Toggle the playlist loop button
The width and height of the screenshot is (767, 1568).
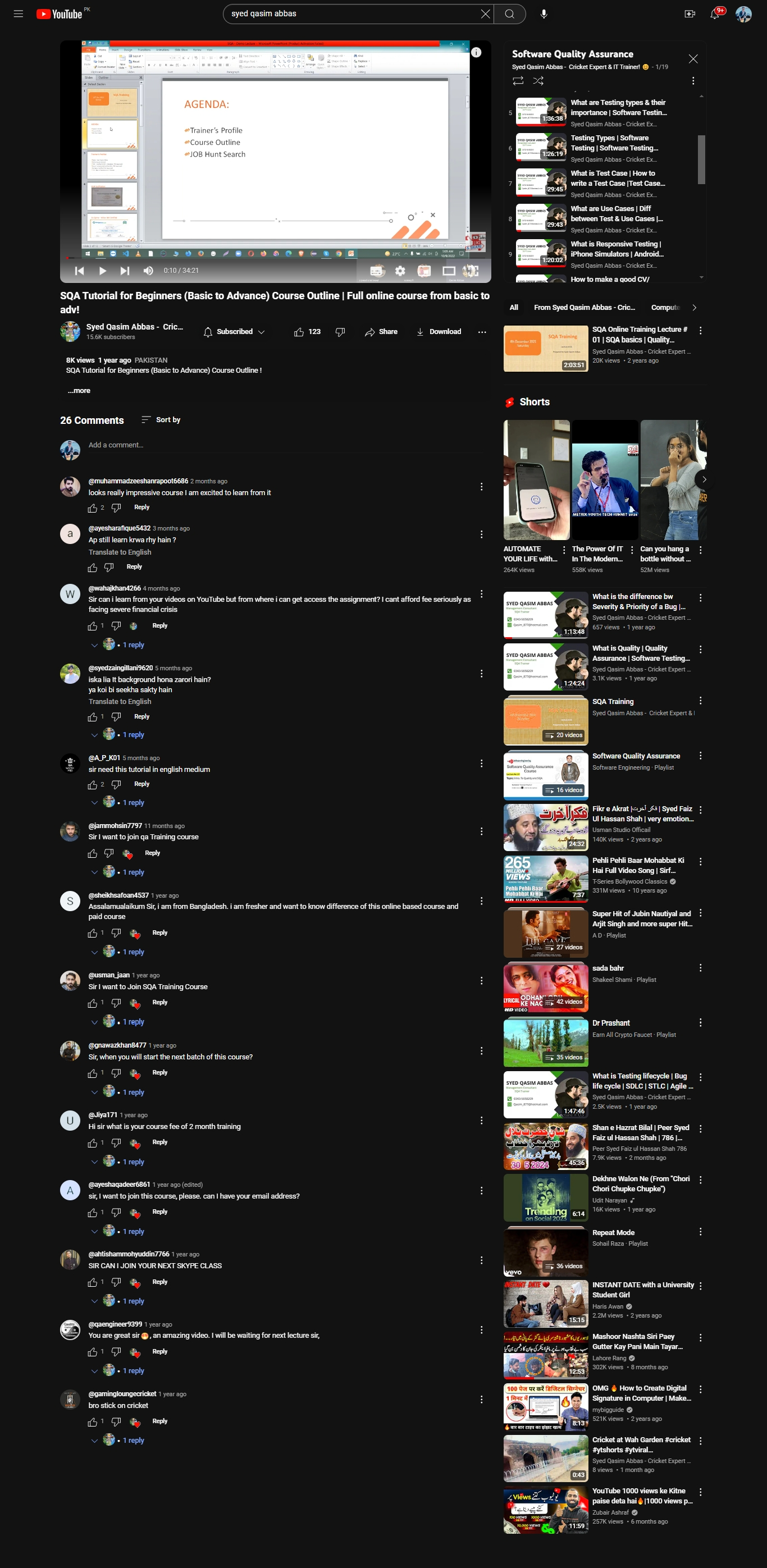(x=518, y=80)
